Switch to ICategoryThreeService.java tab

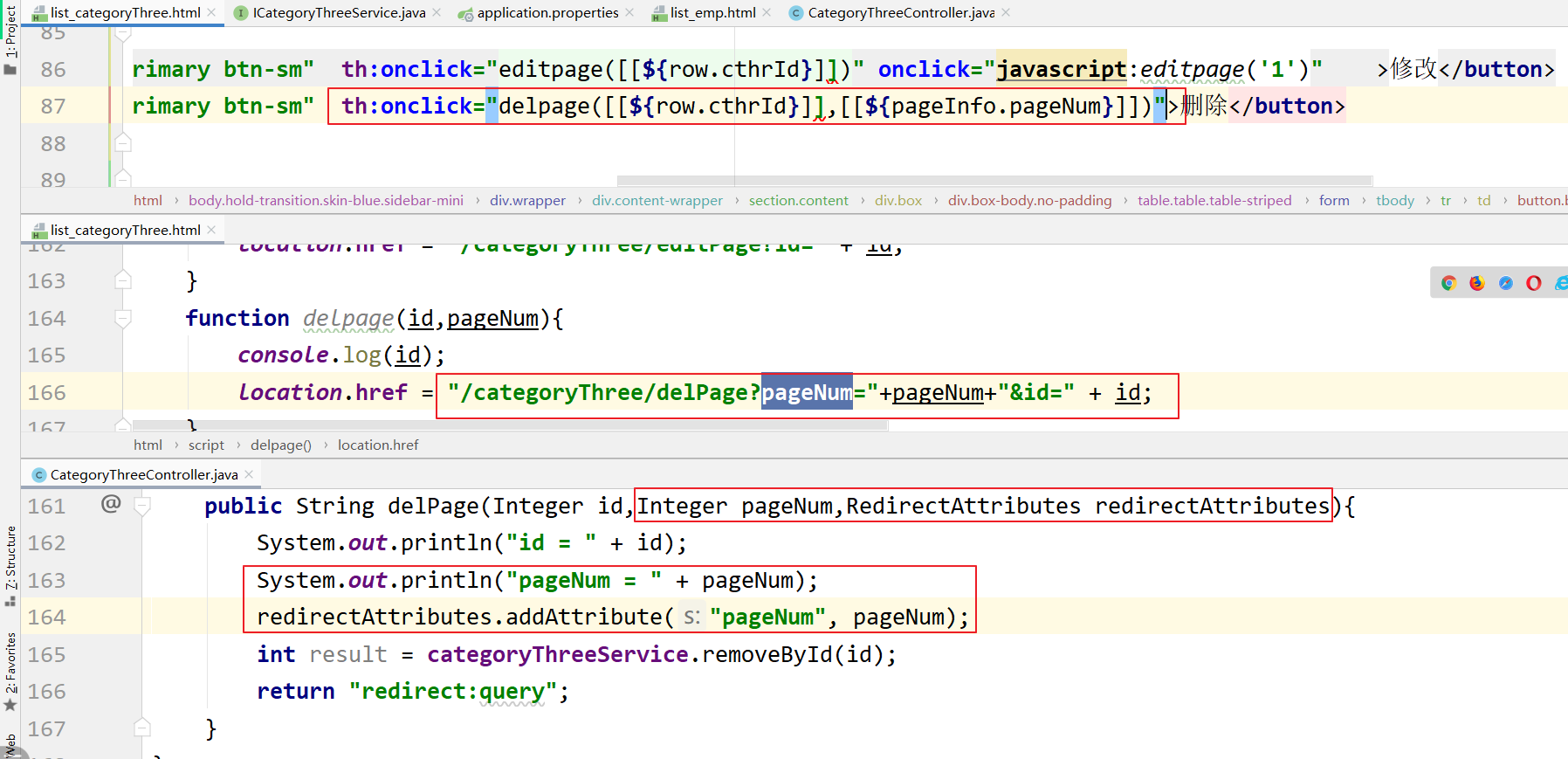tap(339, 12)
